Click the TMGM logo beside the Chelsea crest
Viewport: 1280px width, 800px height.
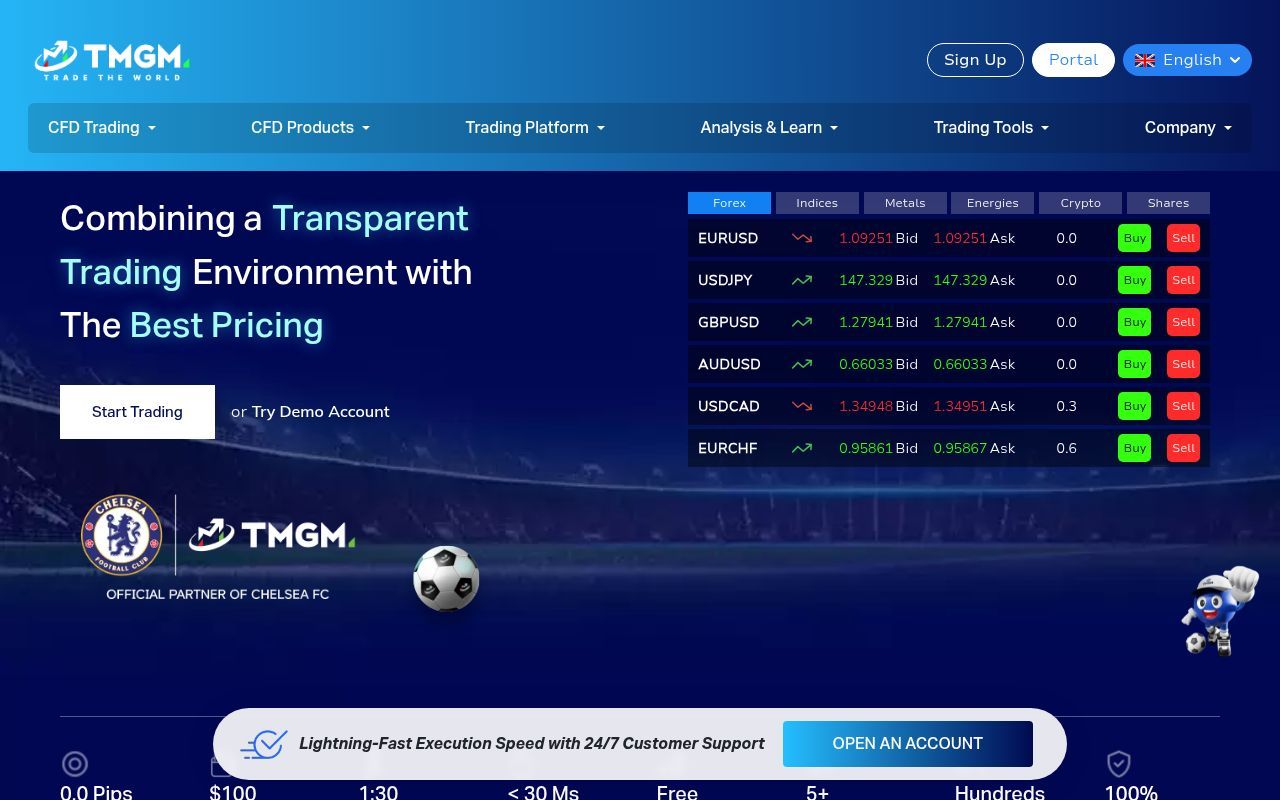point(272,534)
